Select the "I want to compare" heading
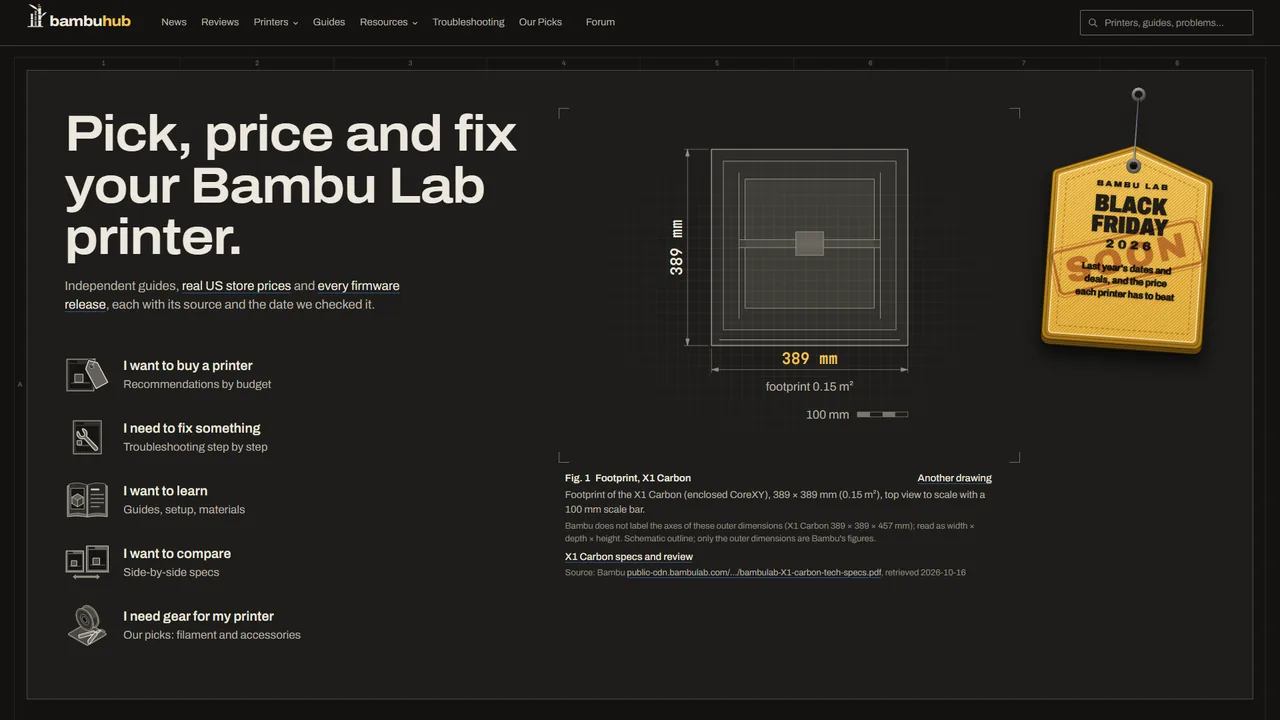1280x720 pixels. pyautogui.click(x=177, y=554)
